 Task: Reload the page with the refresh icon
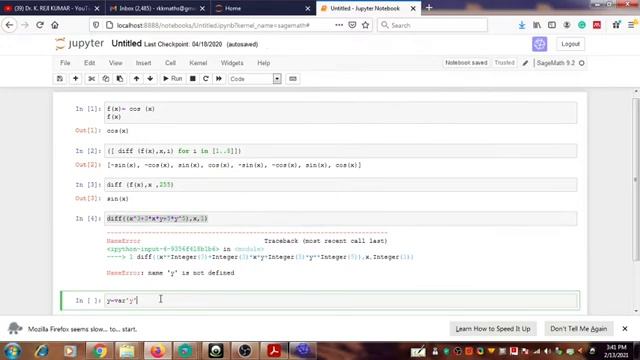40,25
